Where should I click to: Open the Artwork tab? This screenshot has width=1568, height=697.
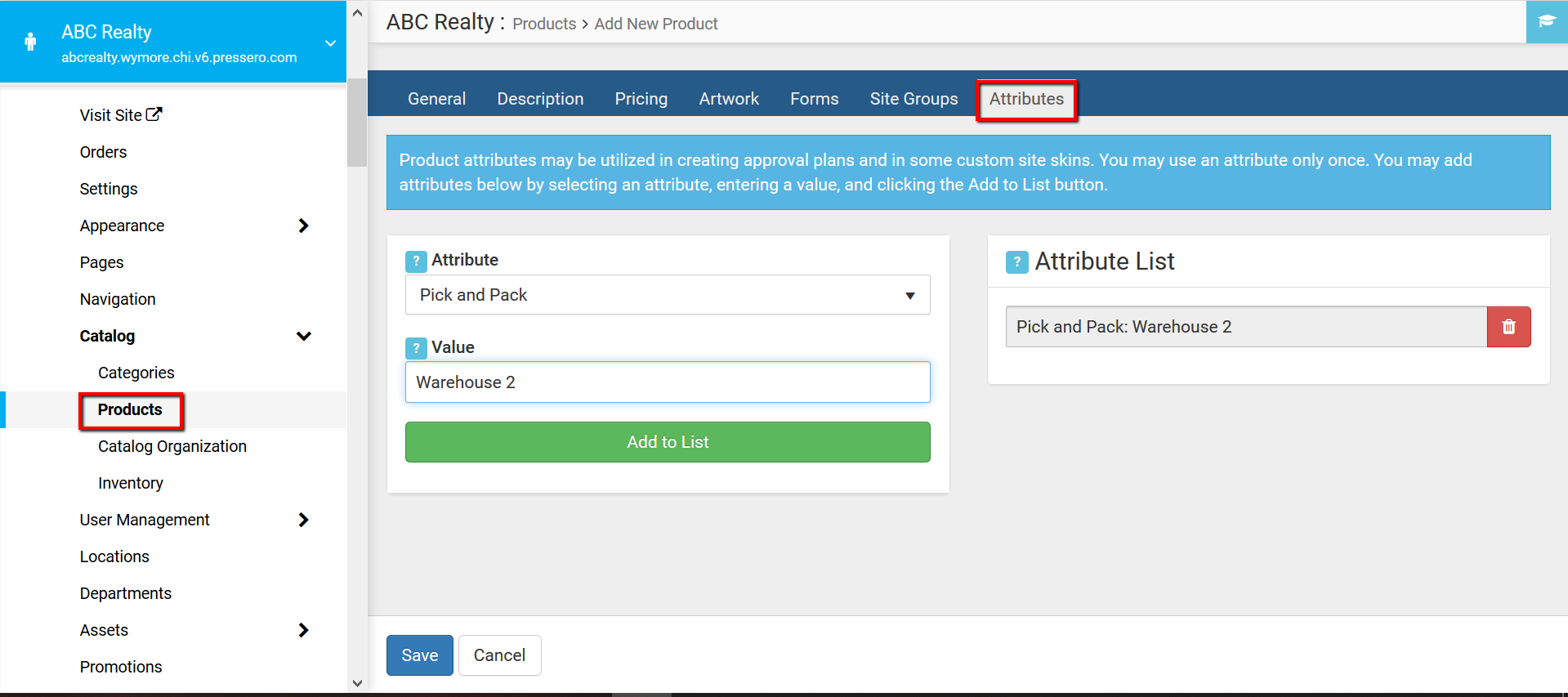pos(729,99)
